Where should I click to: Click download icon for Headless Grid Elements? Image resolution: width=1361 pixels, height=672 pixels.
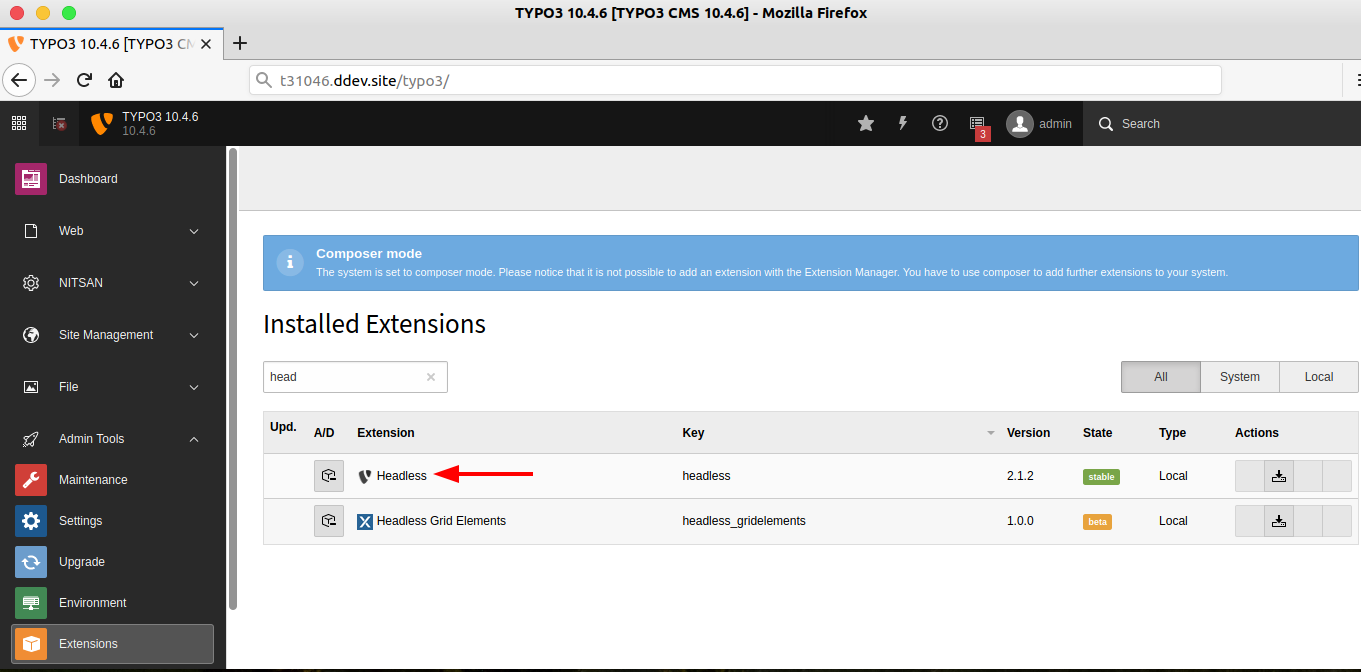1279,520
